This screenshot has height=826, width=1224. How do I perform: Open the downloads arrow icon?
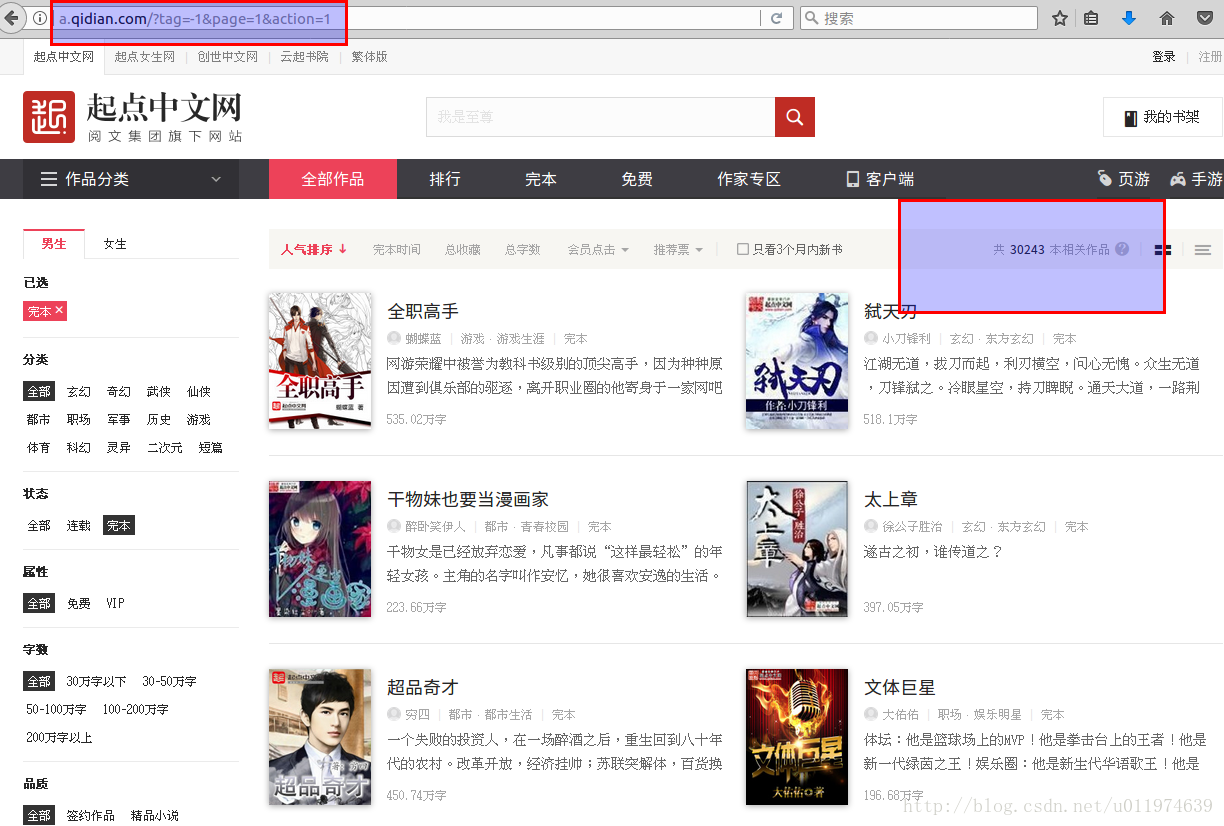pos(1129,18)
